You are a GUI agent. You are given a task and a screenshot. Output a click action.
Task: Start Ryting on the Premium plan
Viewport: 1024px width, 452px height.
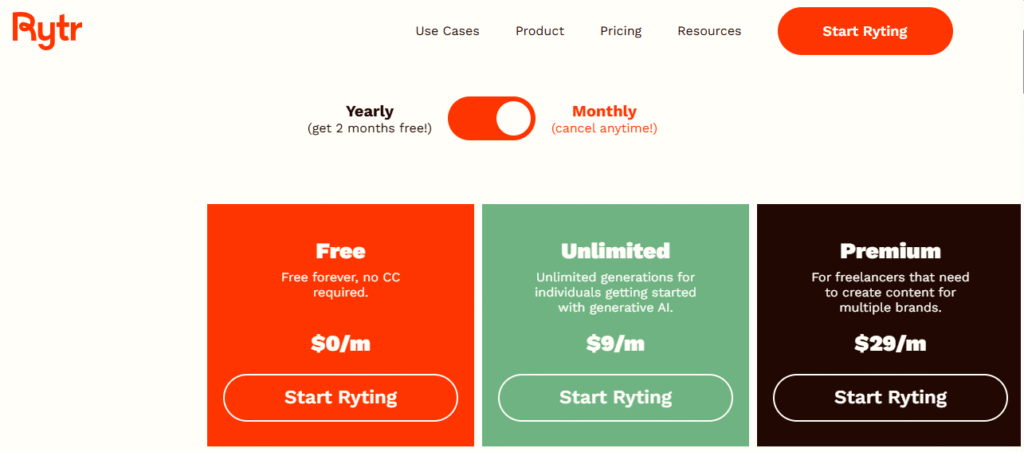coord(890,397)
